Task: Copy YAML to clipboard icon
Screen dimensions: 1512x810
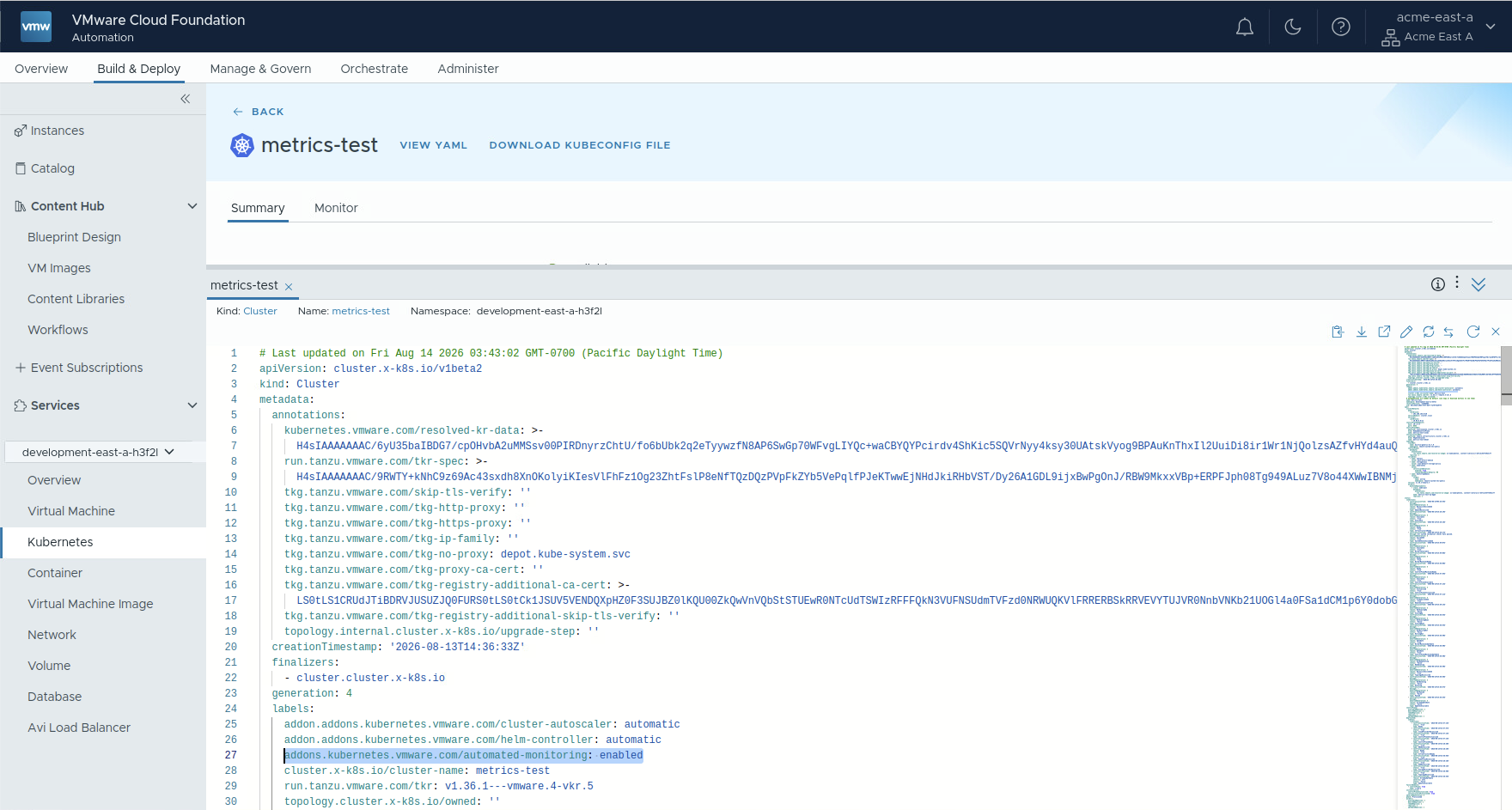Action: click(1338, 332)
